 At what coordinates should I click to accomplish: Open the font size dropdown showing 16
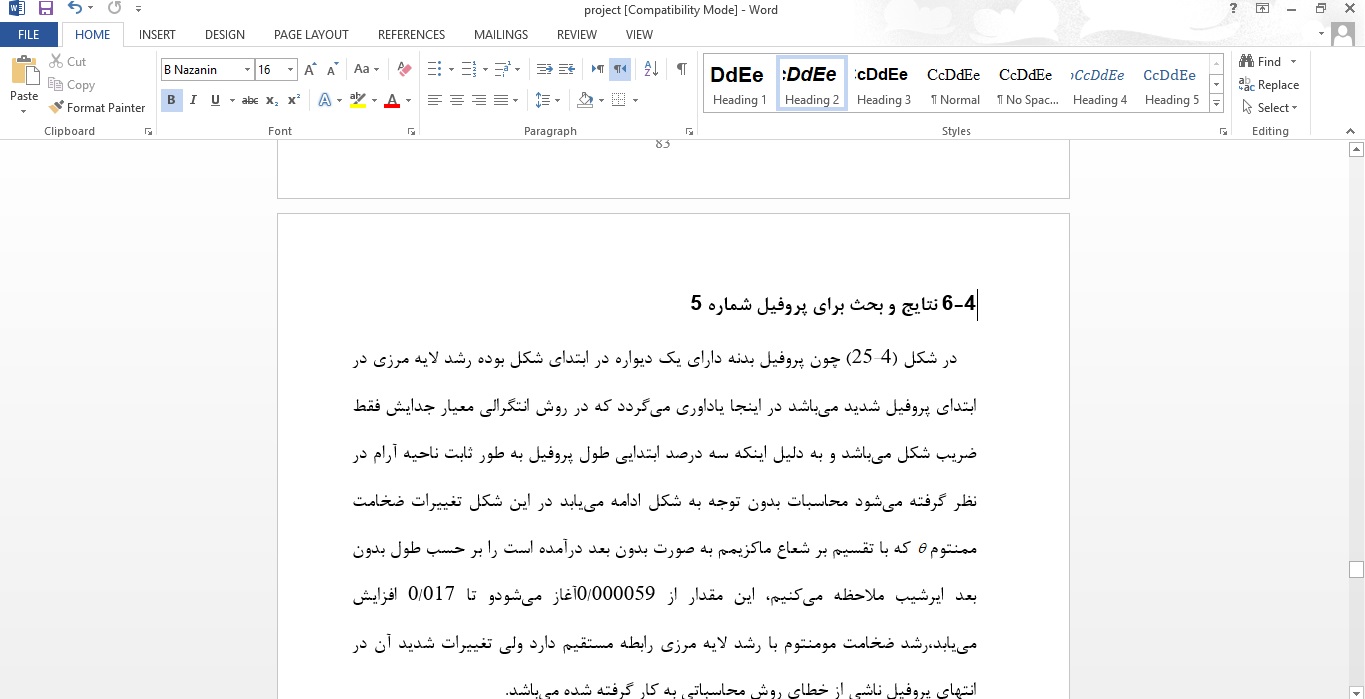pyautogui.click(x=291, y=70)
